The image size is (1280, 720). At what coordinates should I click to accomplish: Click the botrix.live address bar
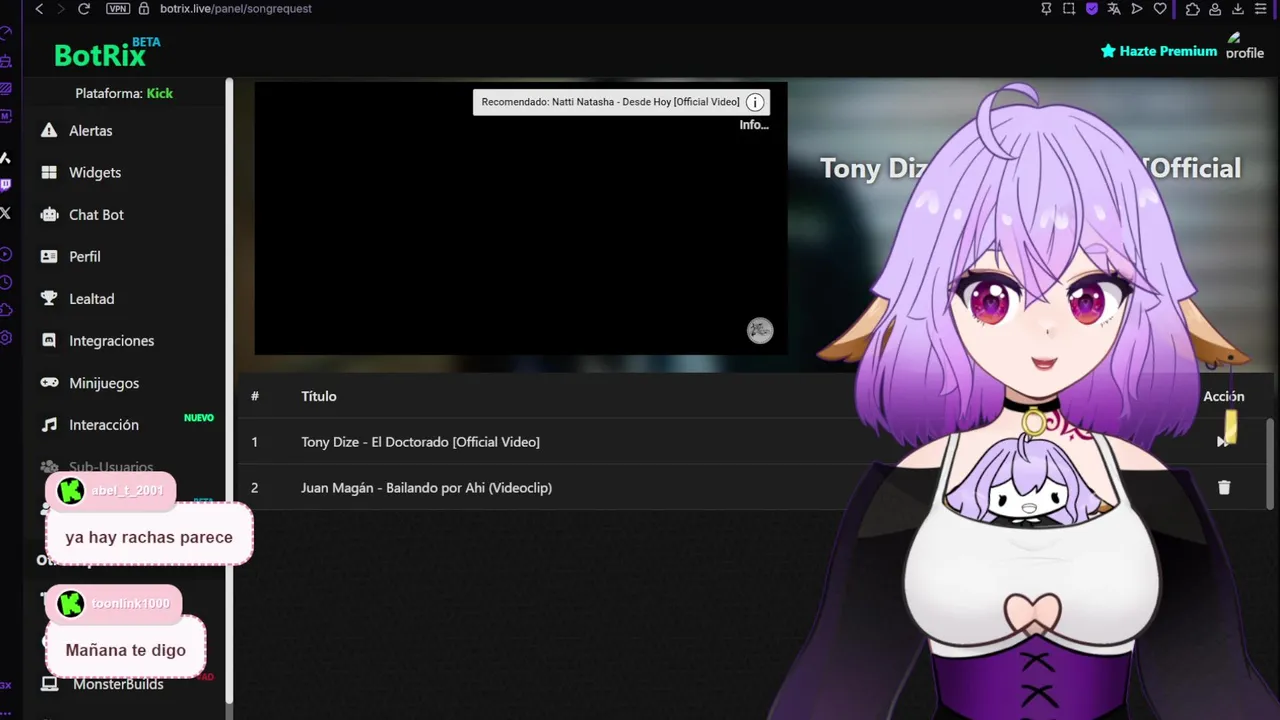click(x=236, y=9)
